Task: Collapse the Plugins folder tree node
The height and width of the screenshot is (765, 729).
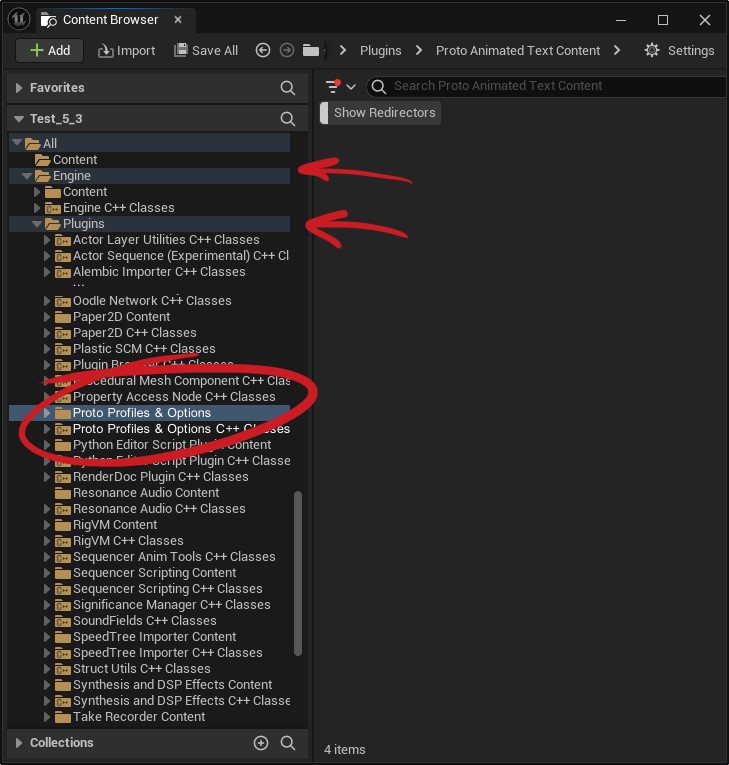Action: click(38, 224)
